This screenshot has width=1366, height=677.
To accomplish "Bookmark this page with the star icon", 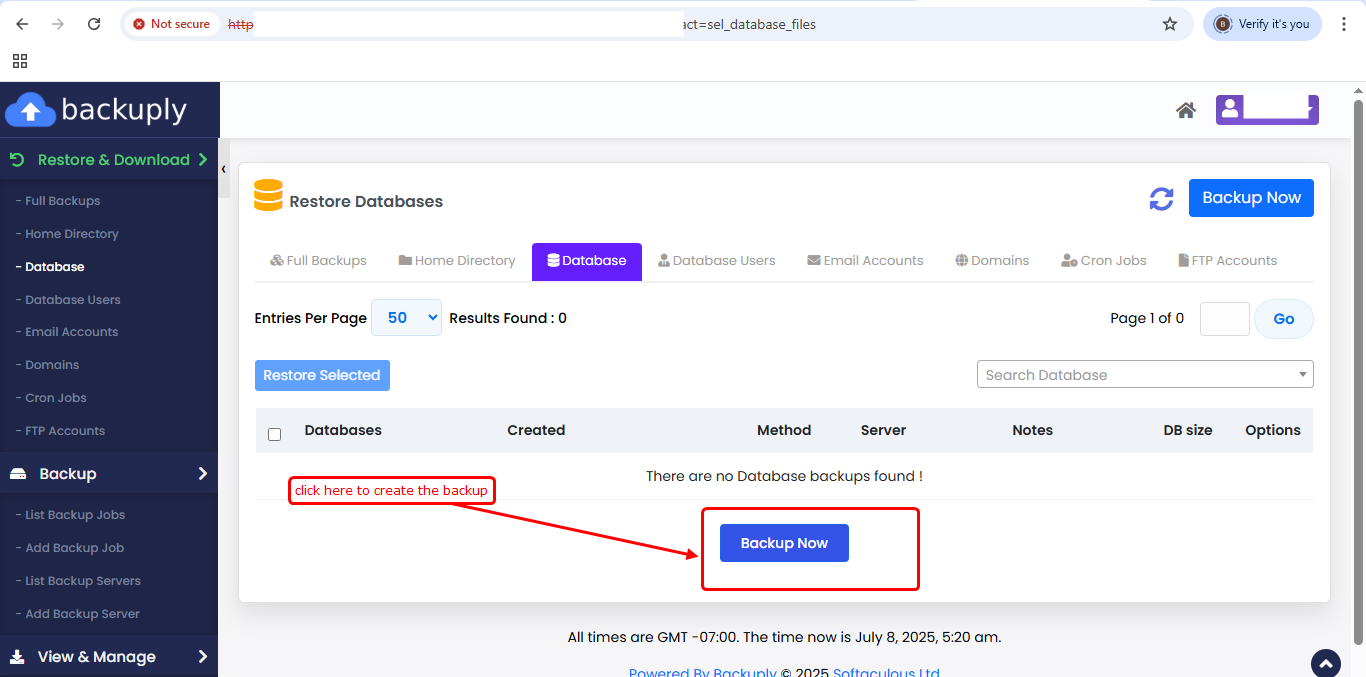I will click(x=1170, y=24).
